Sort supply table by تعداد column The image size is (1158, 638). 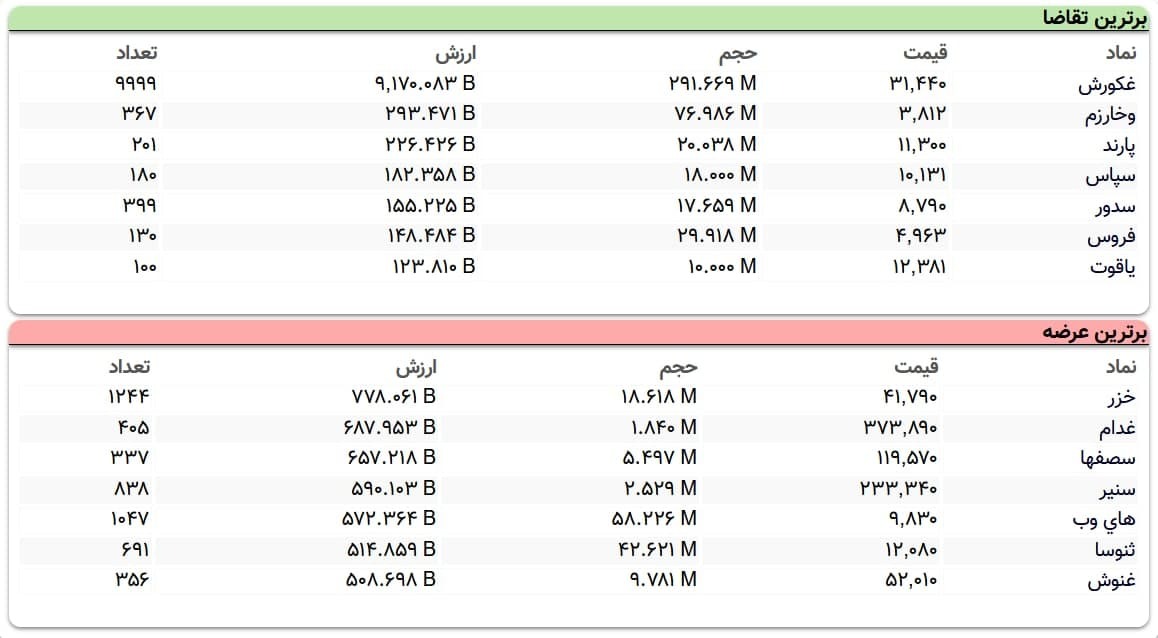pos(129,366)
